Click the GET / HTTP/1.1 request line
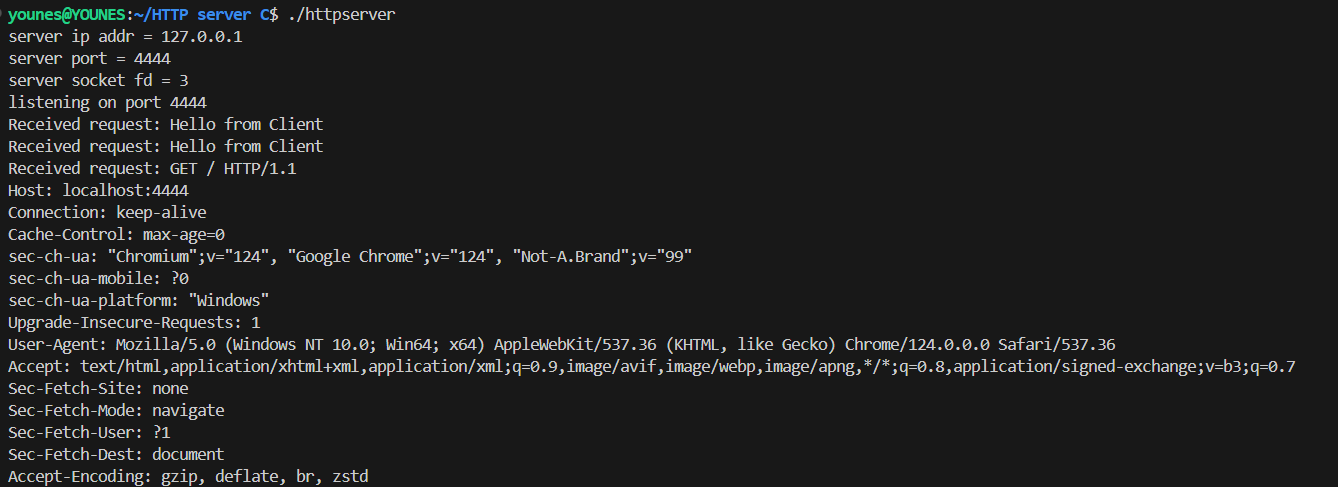The image size is (1338, 487). [152, 168]
